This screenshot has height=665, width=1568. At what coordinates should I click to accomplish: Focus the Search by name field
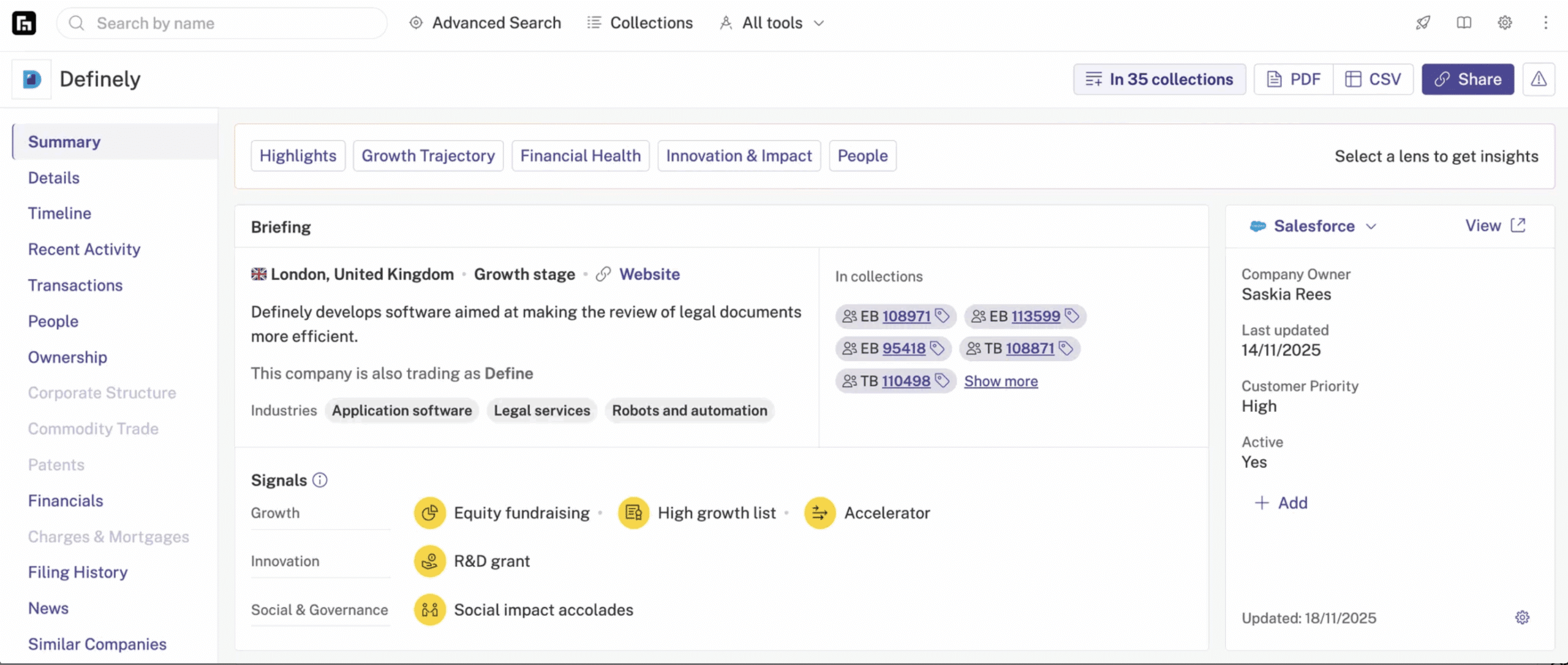tap(222, 23)
